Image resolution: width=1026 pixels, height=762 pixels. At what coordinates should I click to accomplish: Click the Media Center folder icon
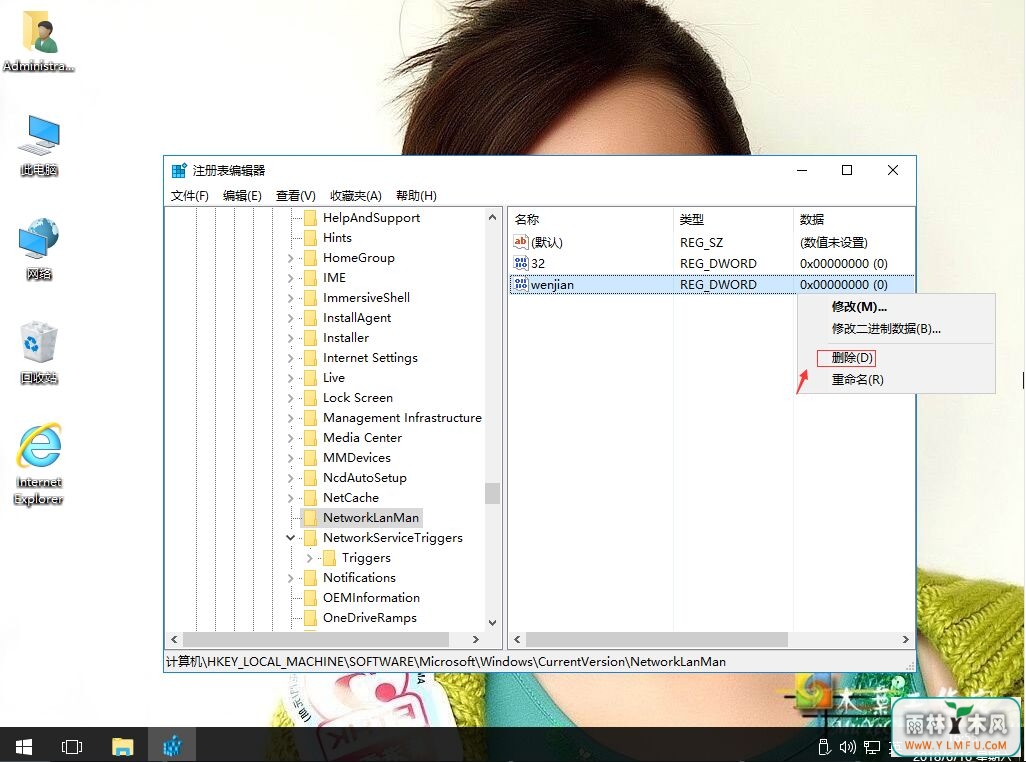311,438
